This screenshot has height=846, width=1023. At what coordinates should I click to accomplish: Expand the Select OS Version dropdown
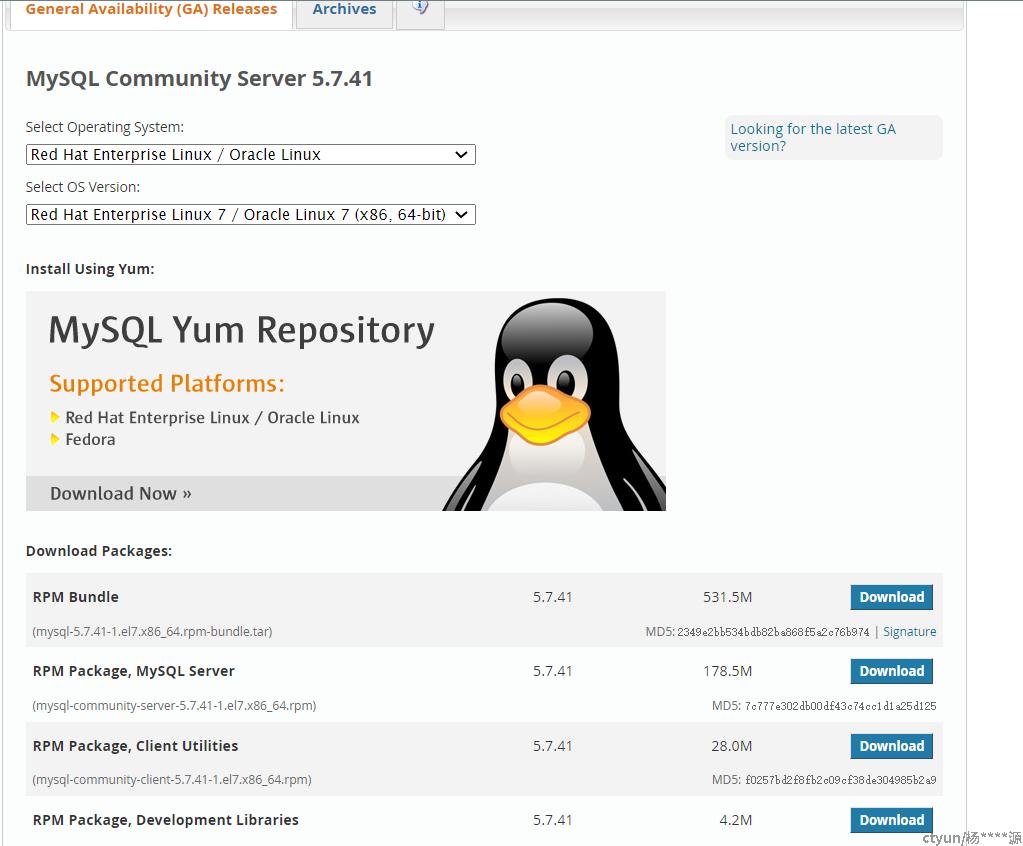[251, 215]
